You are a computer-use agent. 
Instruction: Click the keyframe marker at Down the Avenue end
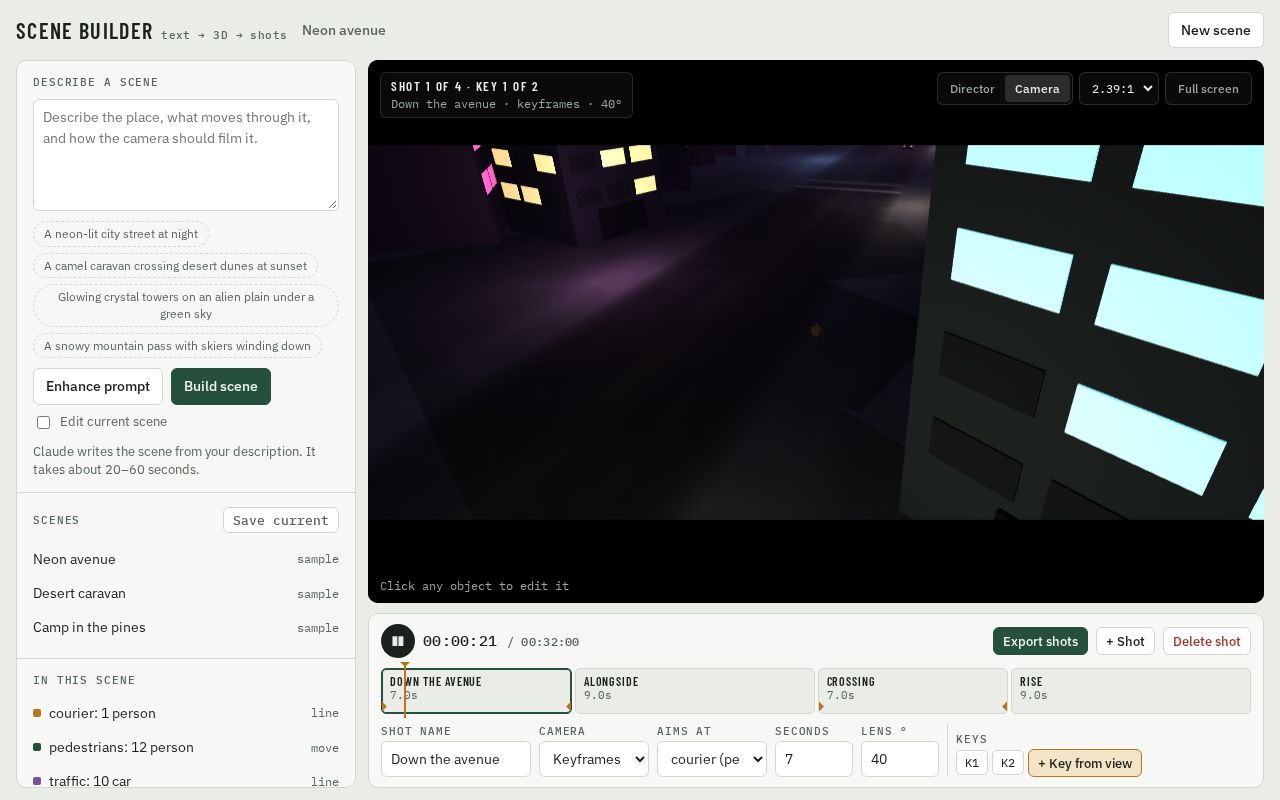(568, 707)
